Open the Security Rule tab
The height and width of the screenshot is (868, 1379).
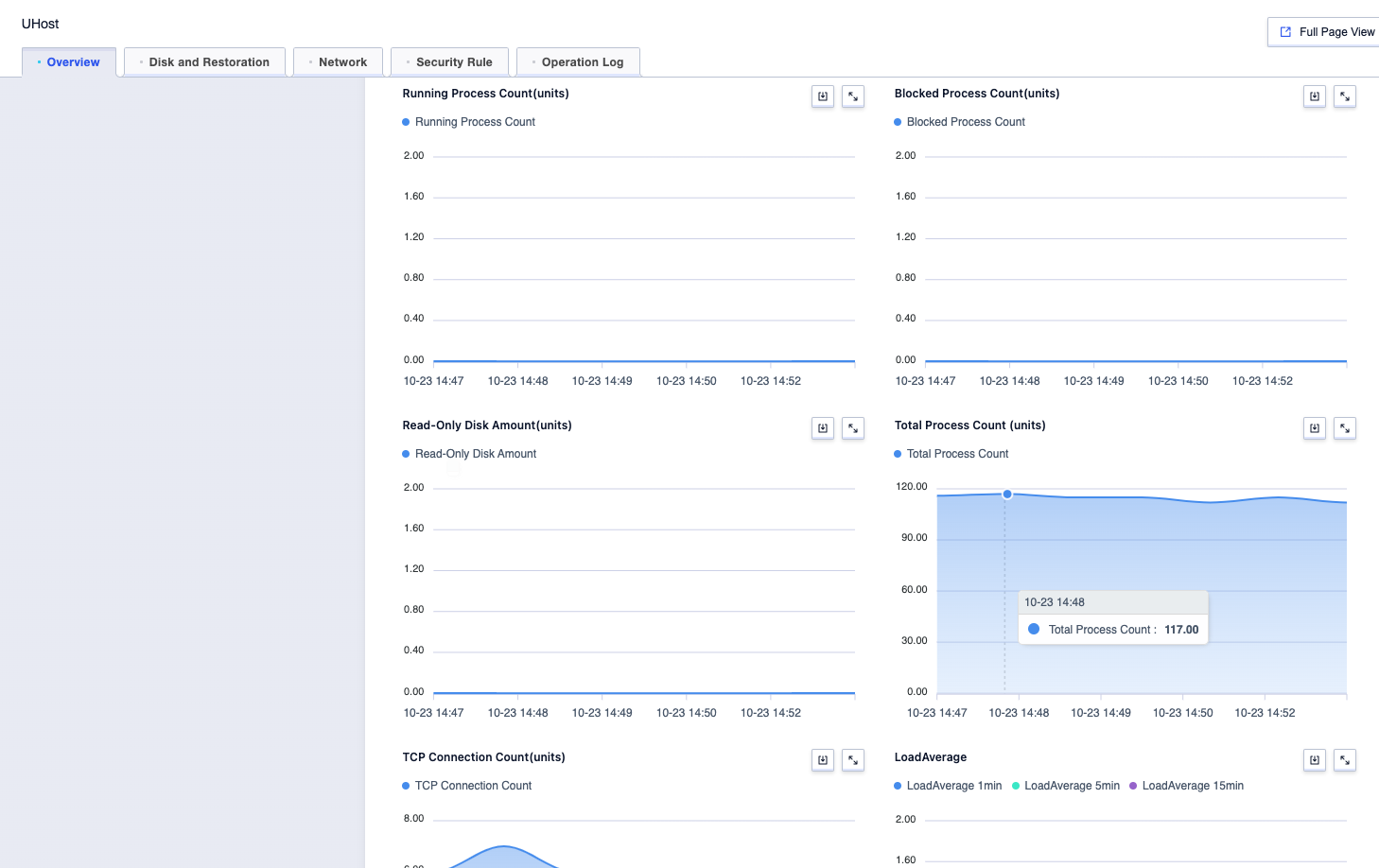coord(450,62)
